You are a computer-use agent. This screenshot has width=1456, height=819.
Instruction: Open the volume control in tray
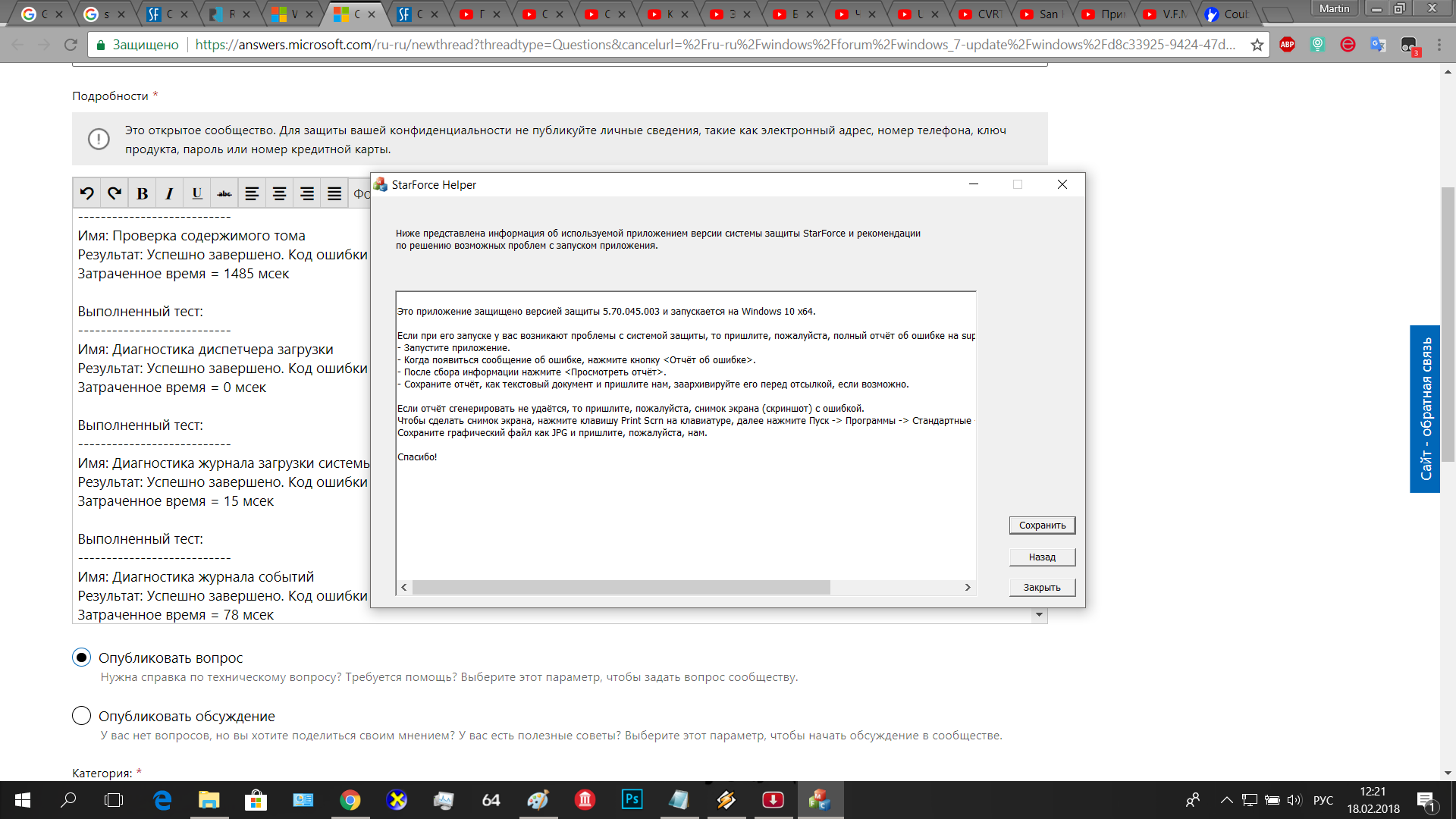1294,800
